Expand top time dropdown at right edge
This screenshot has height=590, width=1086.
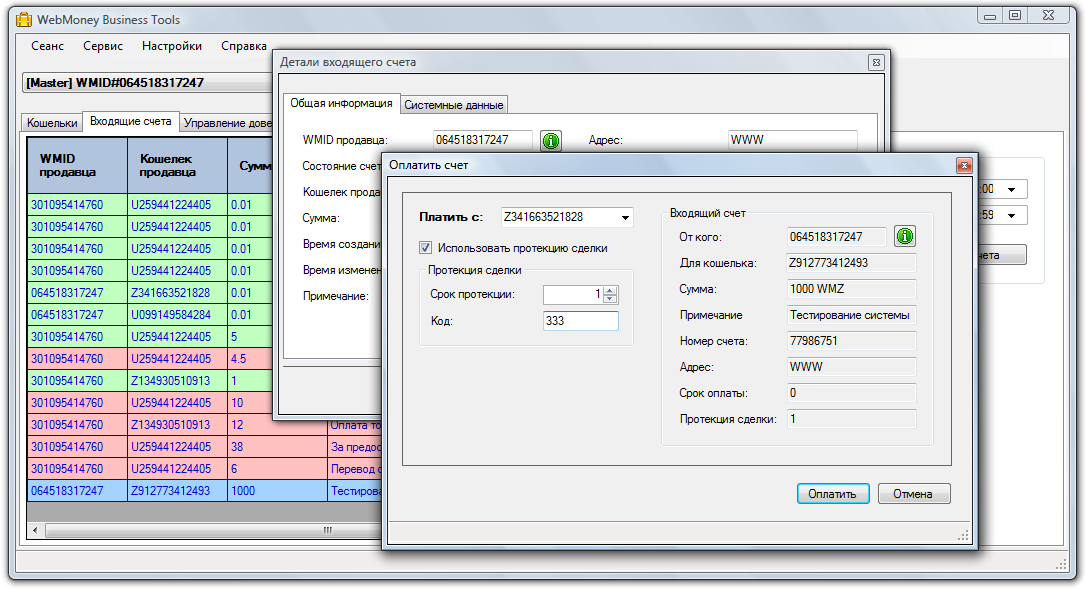[1010, 190]
